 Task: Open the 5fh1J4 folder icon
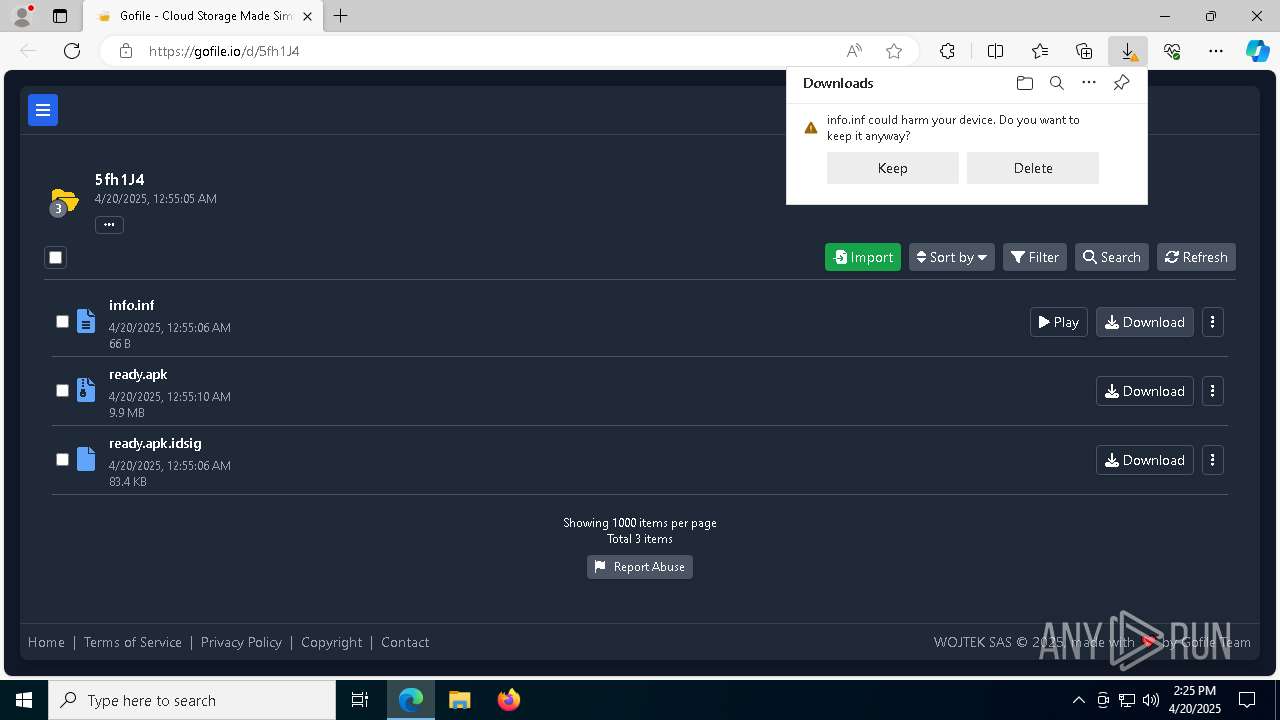point(64,201)
